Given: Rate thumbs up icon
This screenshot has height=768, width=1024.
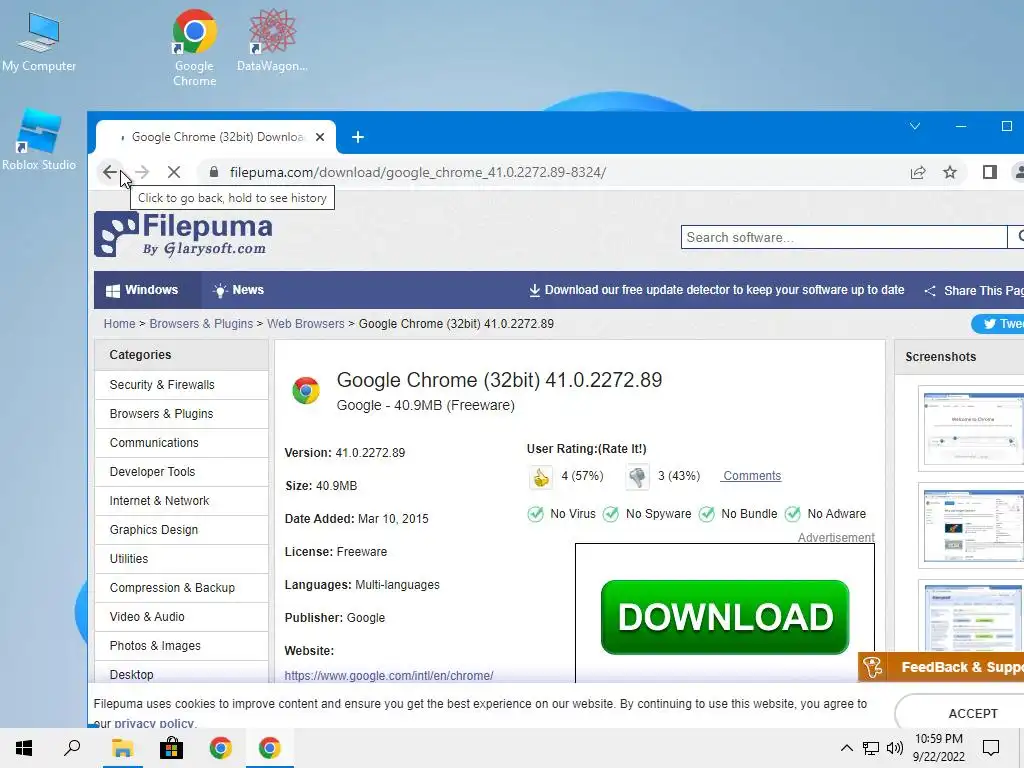Looking at the screenshot, I should (x=541, y=477).
